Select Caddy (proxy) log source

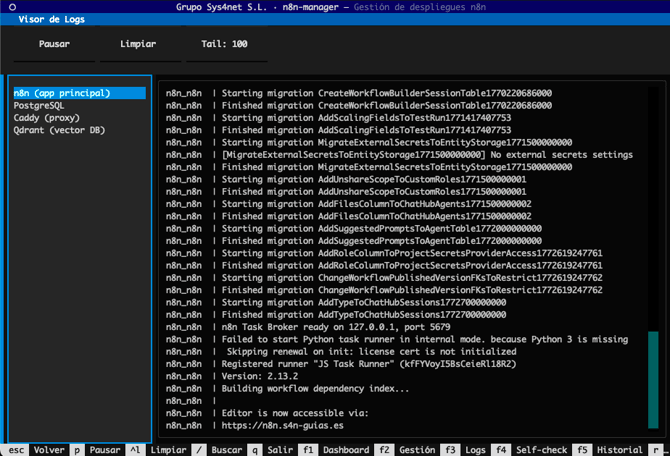(46, 118)
